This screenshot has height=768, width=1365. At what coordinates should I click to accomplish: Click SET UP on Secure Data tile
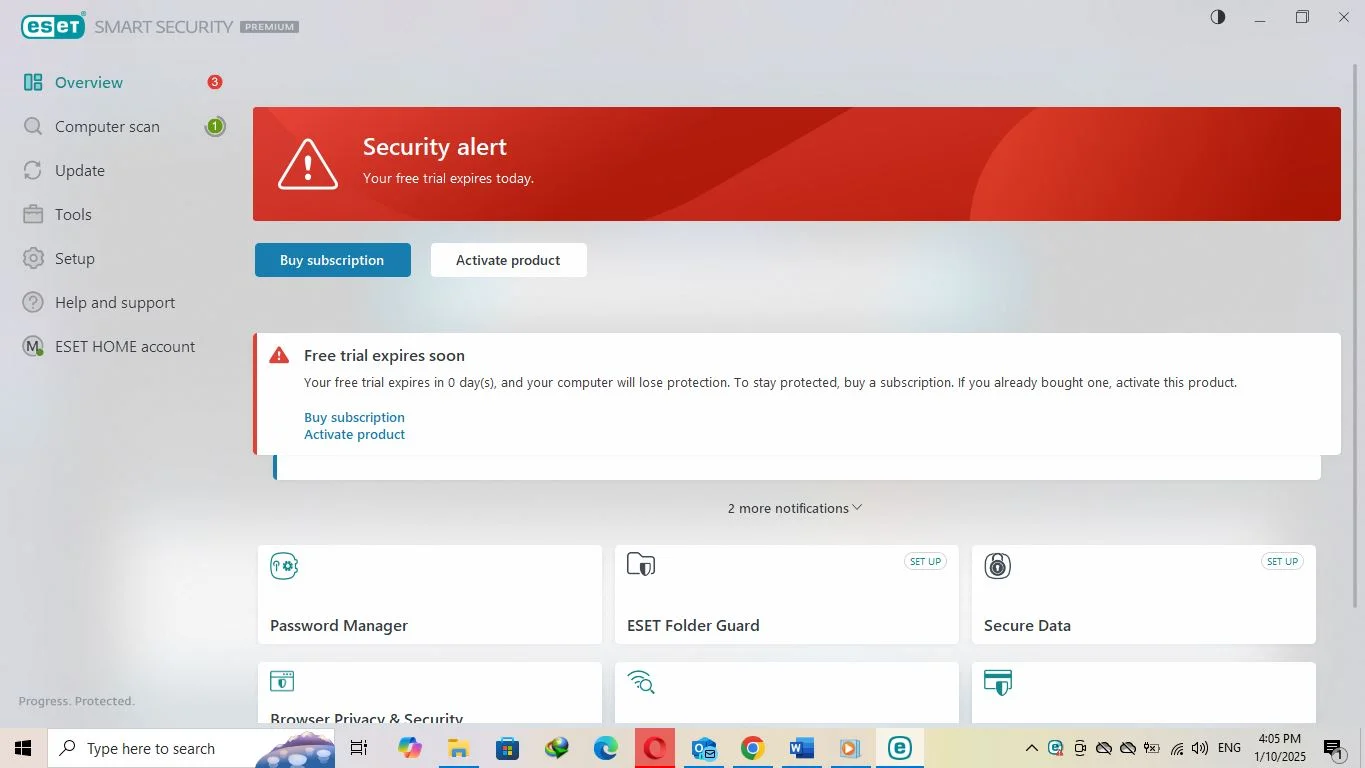pos(1282,562)
